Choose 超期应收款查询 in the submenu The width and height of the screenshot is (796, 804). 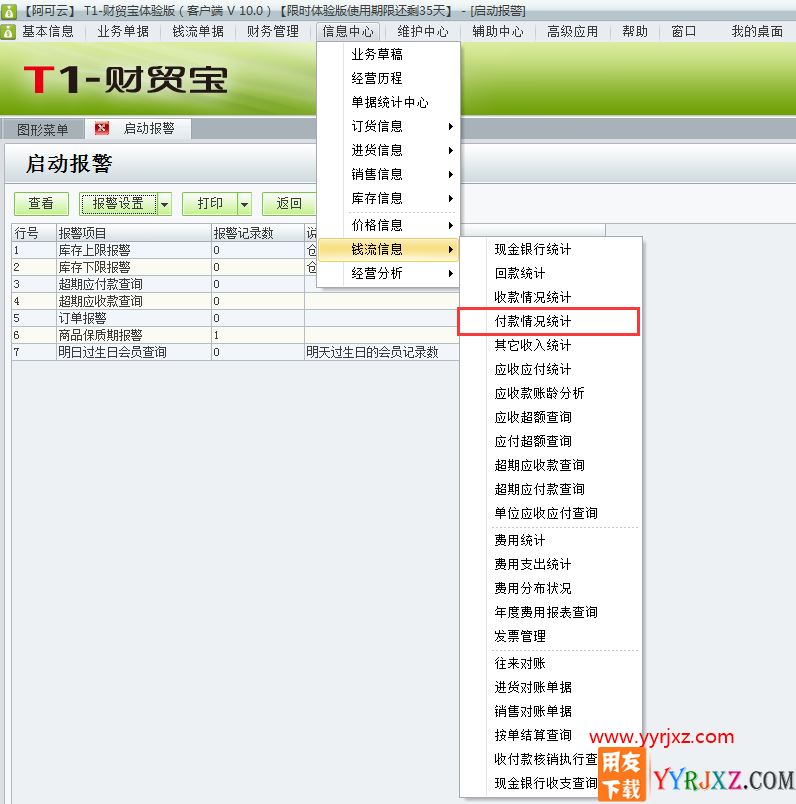pos(550,465)
